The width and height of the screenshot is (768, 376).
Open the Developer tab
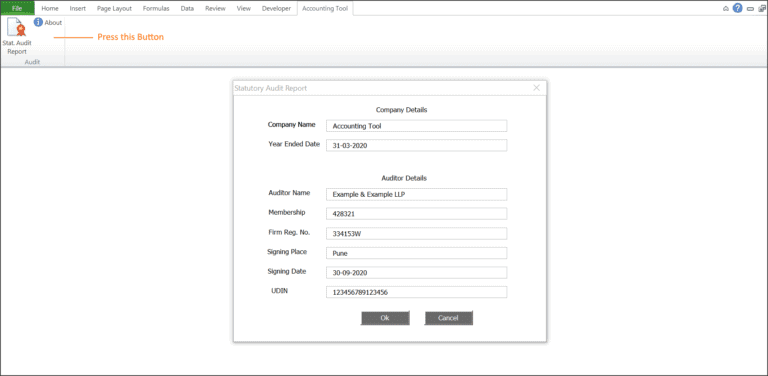276,8
